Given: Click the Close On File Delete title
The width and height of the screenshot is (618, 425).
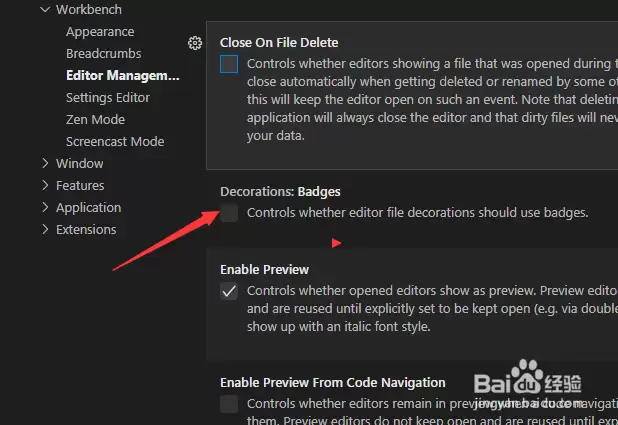Looking at the screenshot, I should (x=279, y=43).
